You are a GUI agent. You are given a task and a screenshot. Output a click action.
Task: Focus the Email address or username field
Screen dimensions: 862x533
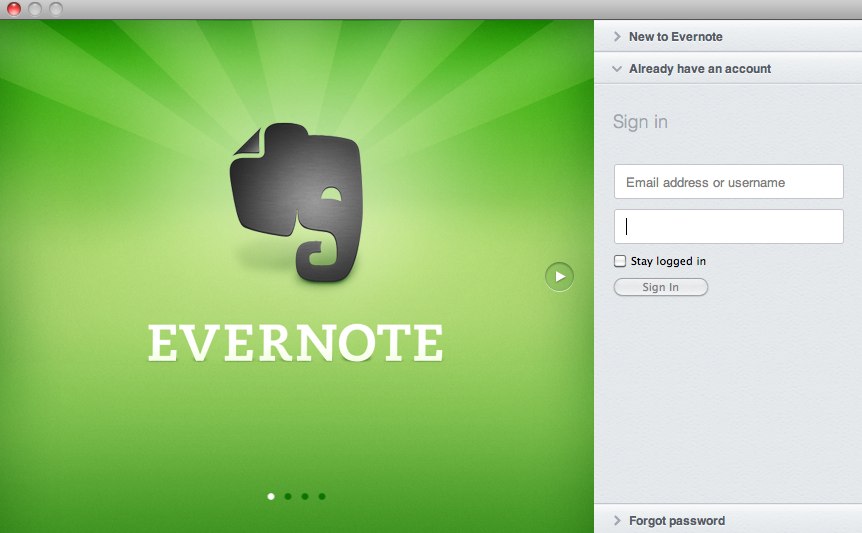click(728, 182)
